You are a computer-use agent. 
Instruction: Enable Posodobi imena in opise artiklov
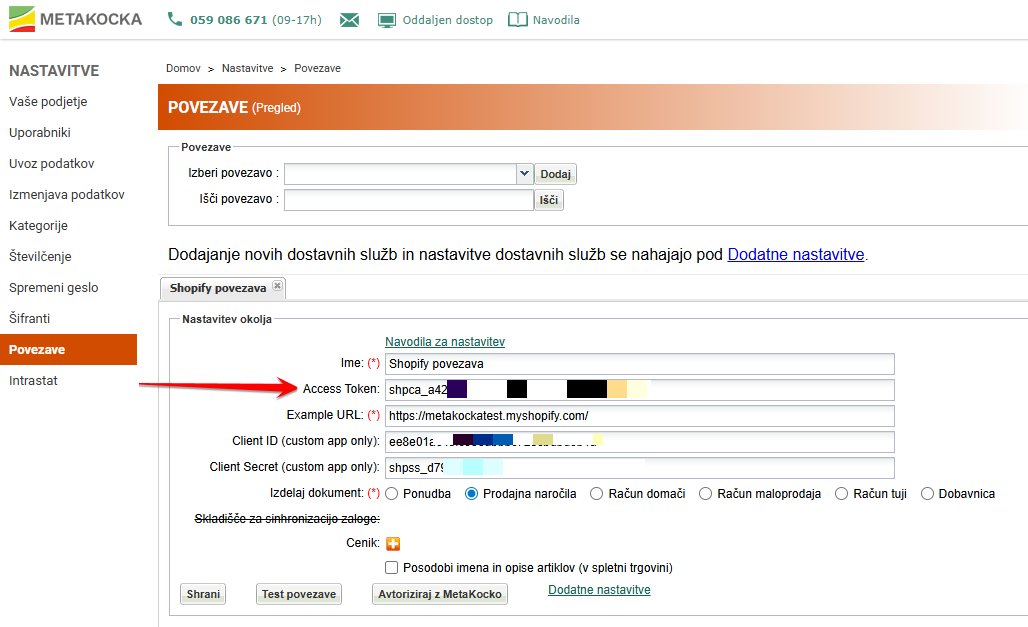pyautogui.click(x=391, y=567)
